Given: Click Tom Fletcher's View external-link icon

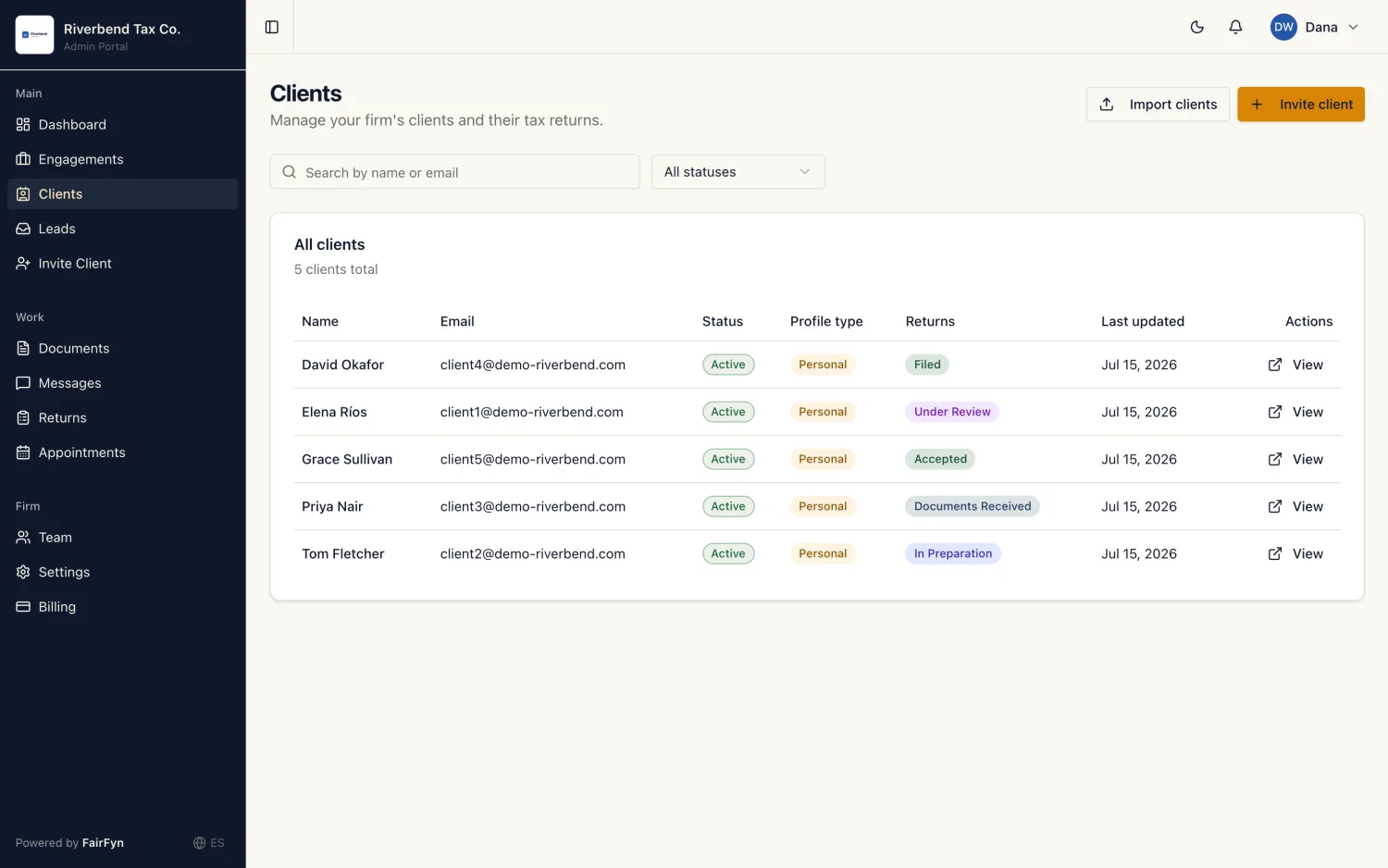Looking at the screenshot, I should [1275, 553].
